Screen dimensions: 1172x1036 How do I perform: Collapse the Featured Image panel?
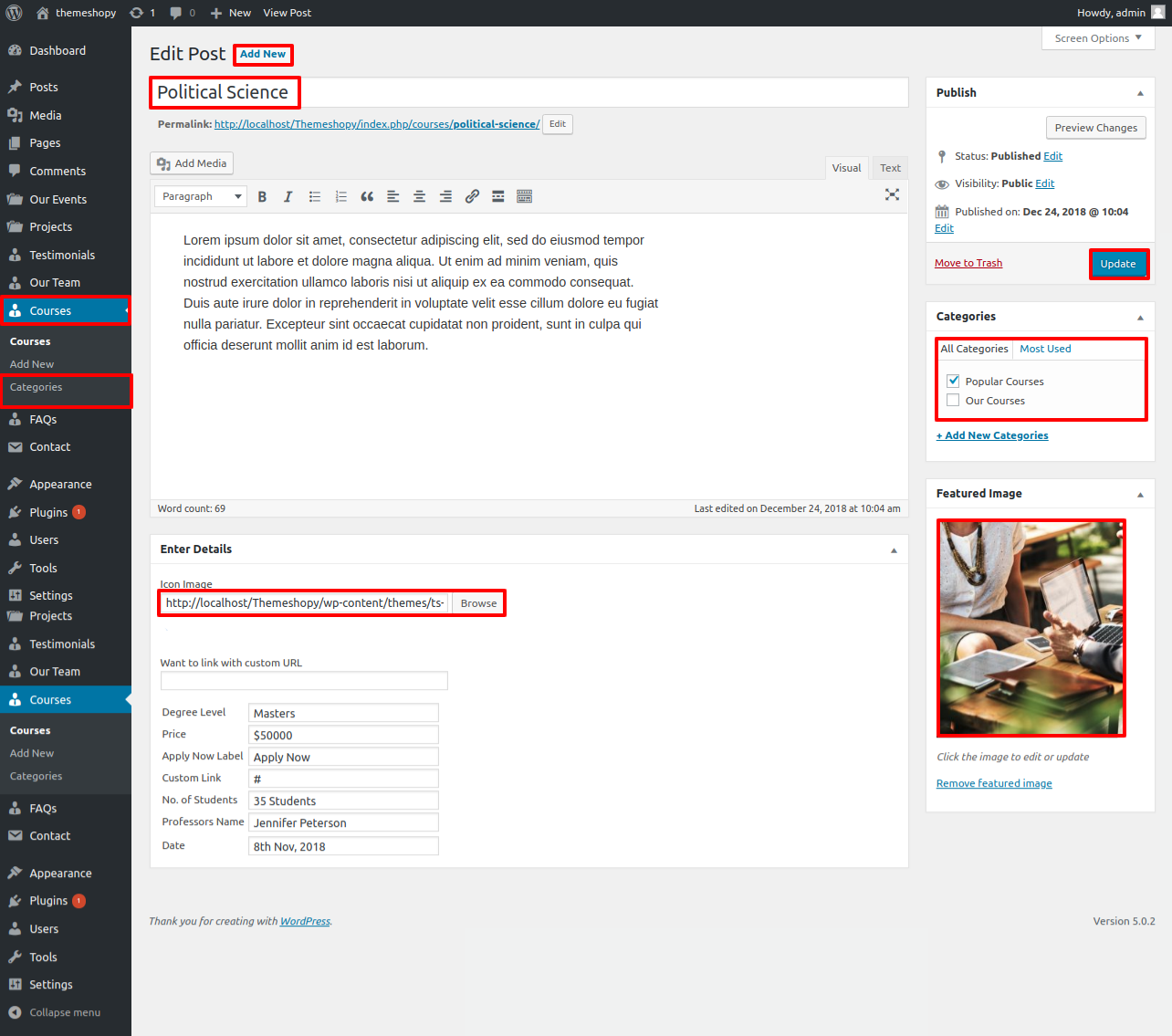pyautogui.click(x=1140, y=494)
